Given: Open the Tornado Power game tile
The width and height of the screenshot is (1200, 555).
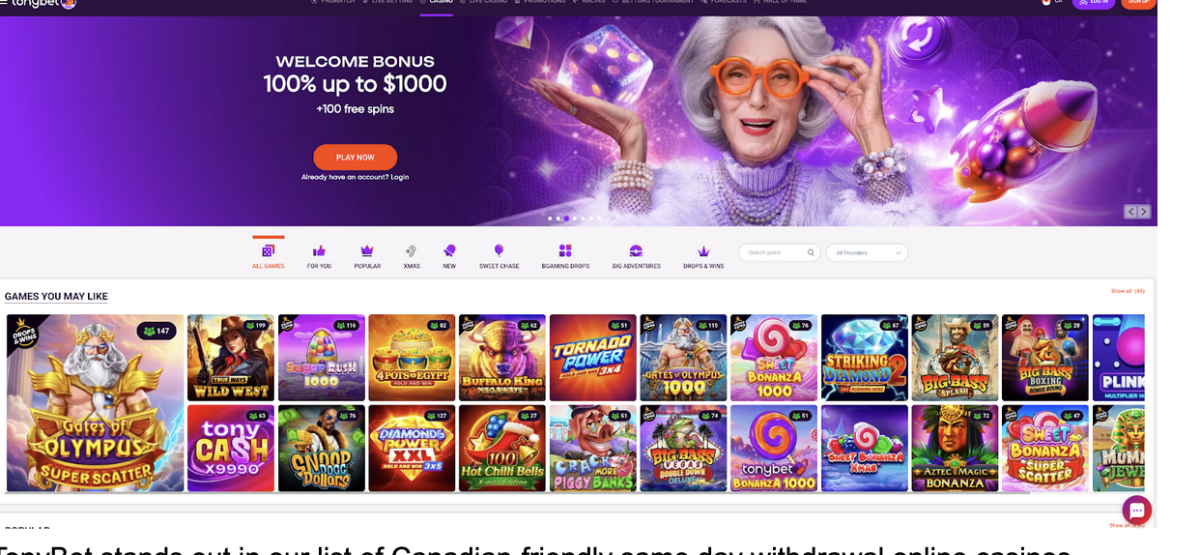Looking at the screenshot, I should click(x=593, y=358).
